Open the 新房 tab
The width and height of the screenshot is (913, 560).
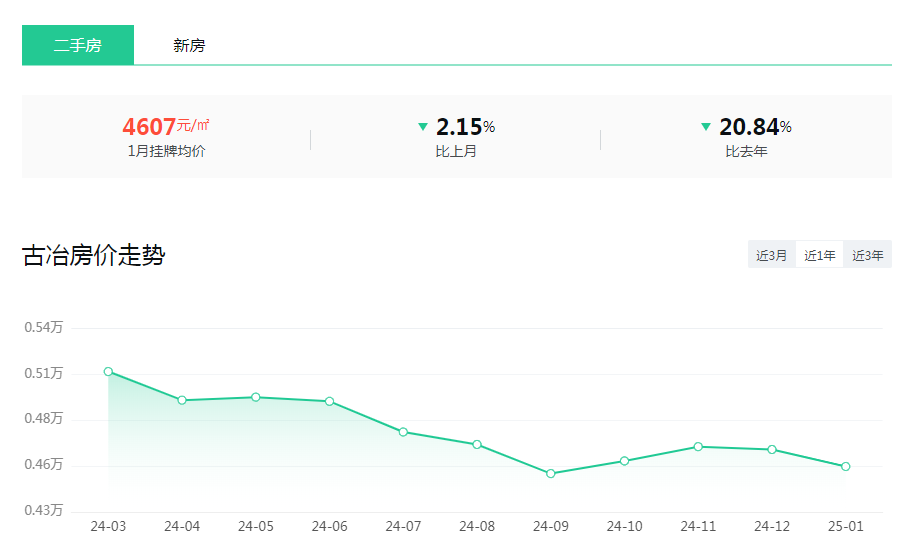point(189,45)
